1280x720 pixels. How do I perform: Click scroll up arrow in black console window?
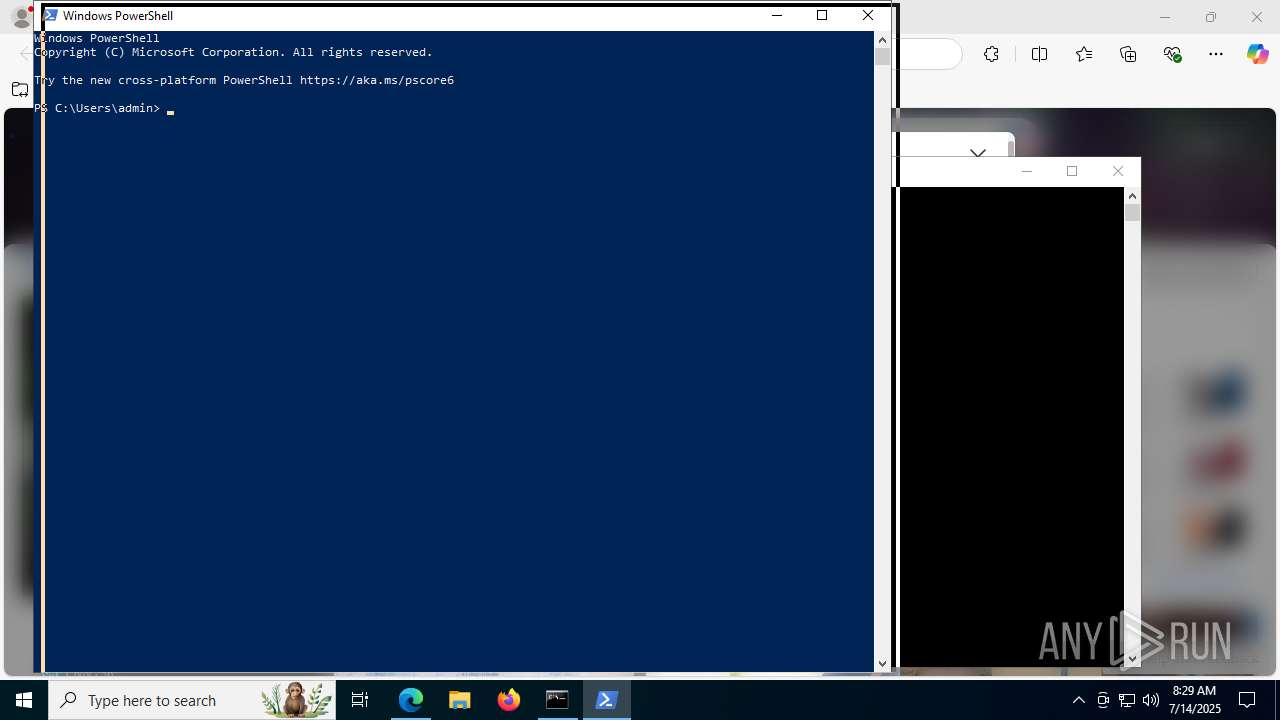tap(1132, 196)
